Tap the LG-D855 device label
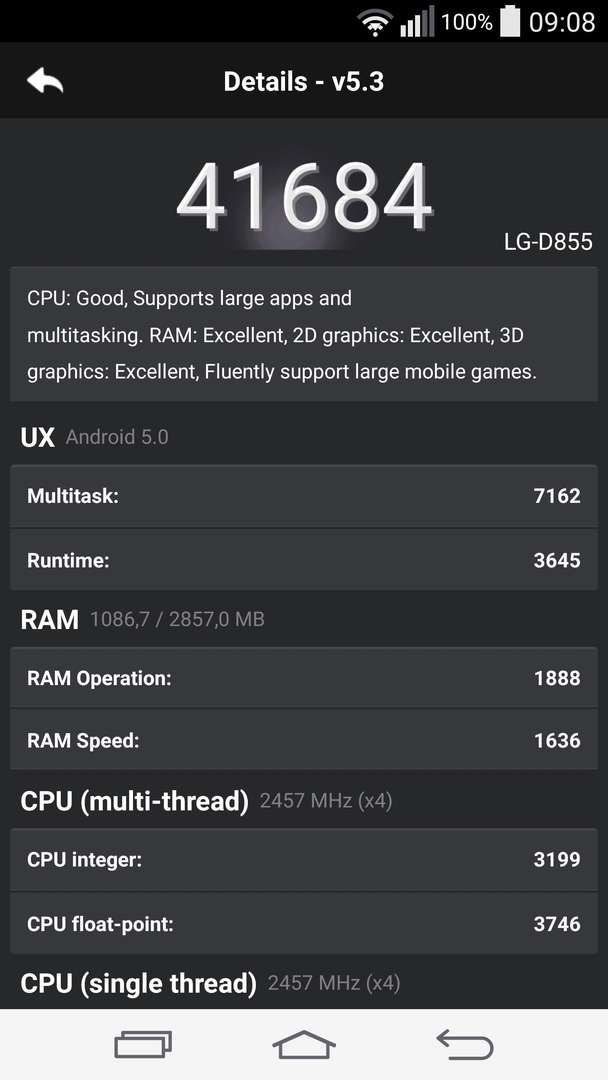The width and height of the screenshot is (608, 1080). point(548,242)
